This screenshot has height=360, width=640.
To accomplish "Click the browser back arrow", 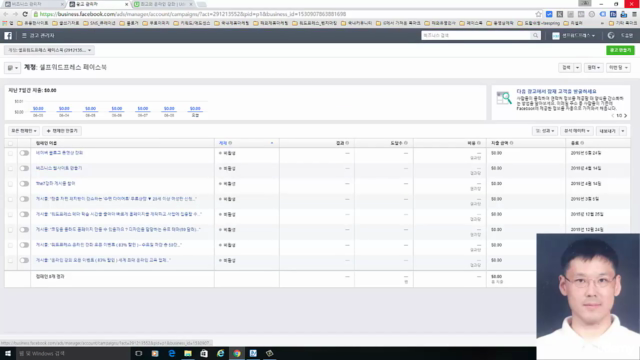I will [6, 14].
